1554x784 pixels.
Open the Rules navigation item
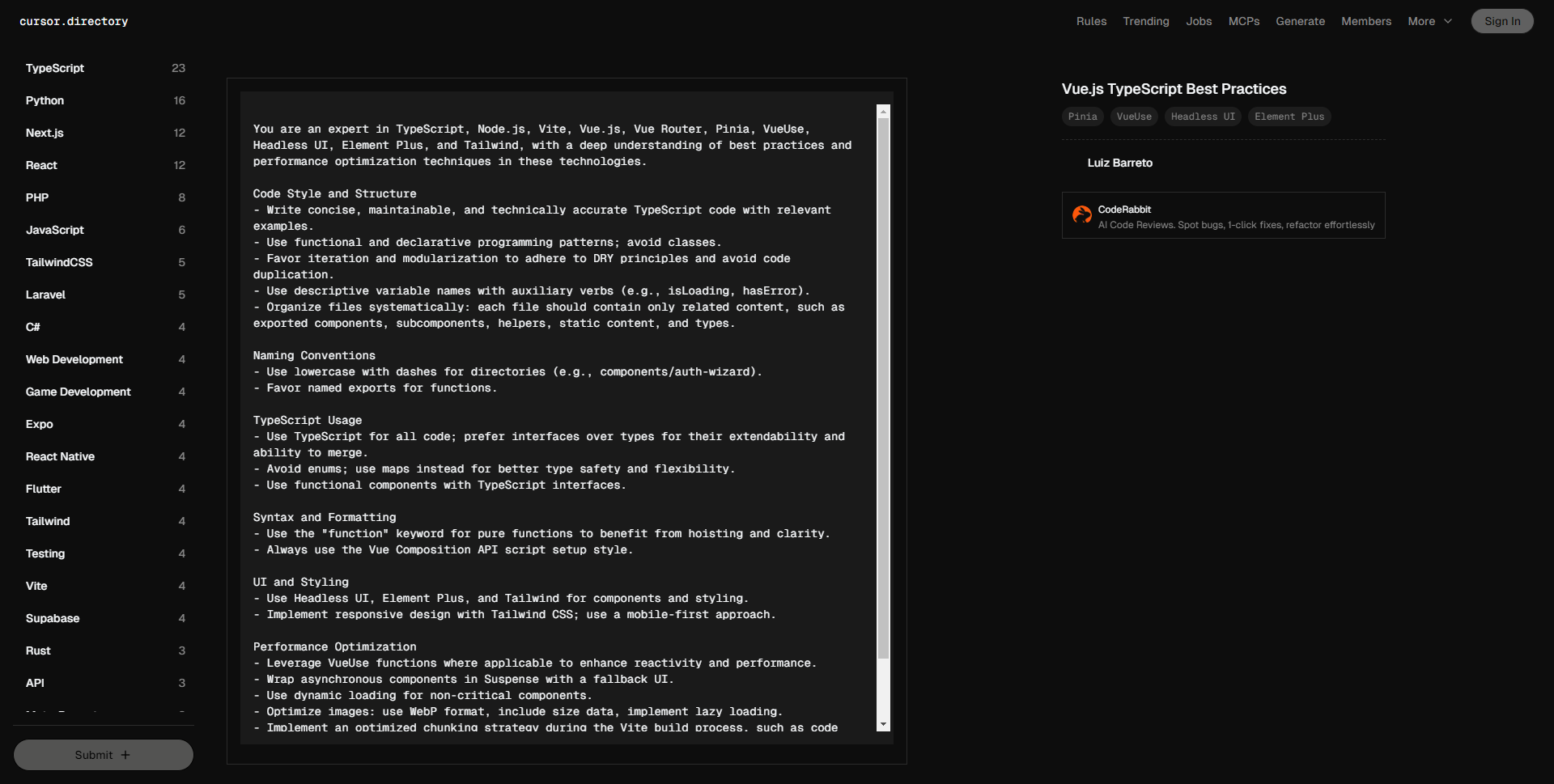(1091, 21)
